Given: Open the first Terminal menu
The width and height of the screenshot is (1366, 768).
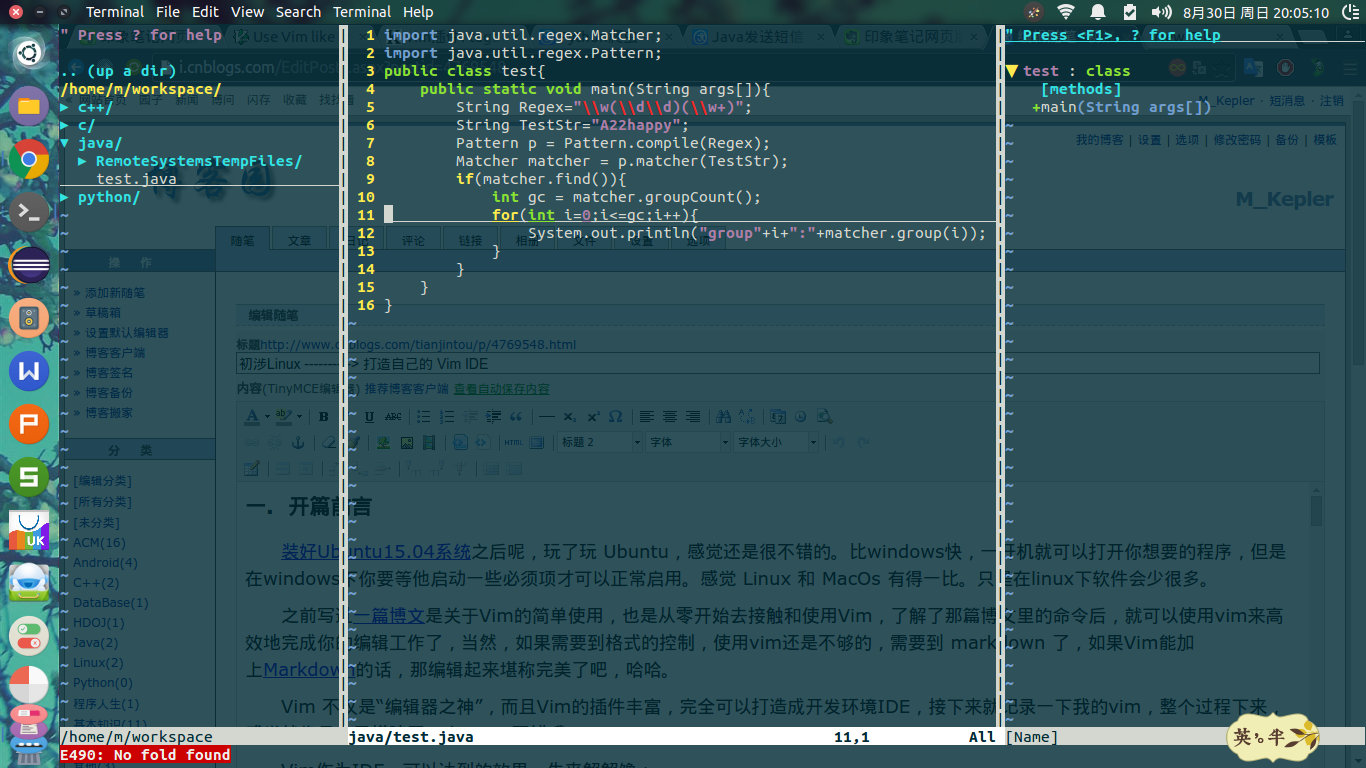Looking at the screenshot, I should (115, 12).
